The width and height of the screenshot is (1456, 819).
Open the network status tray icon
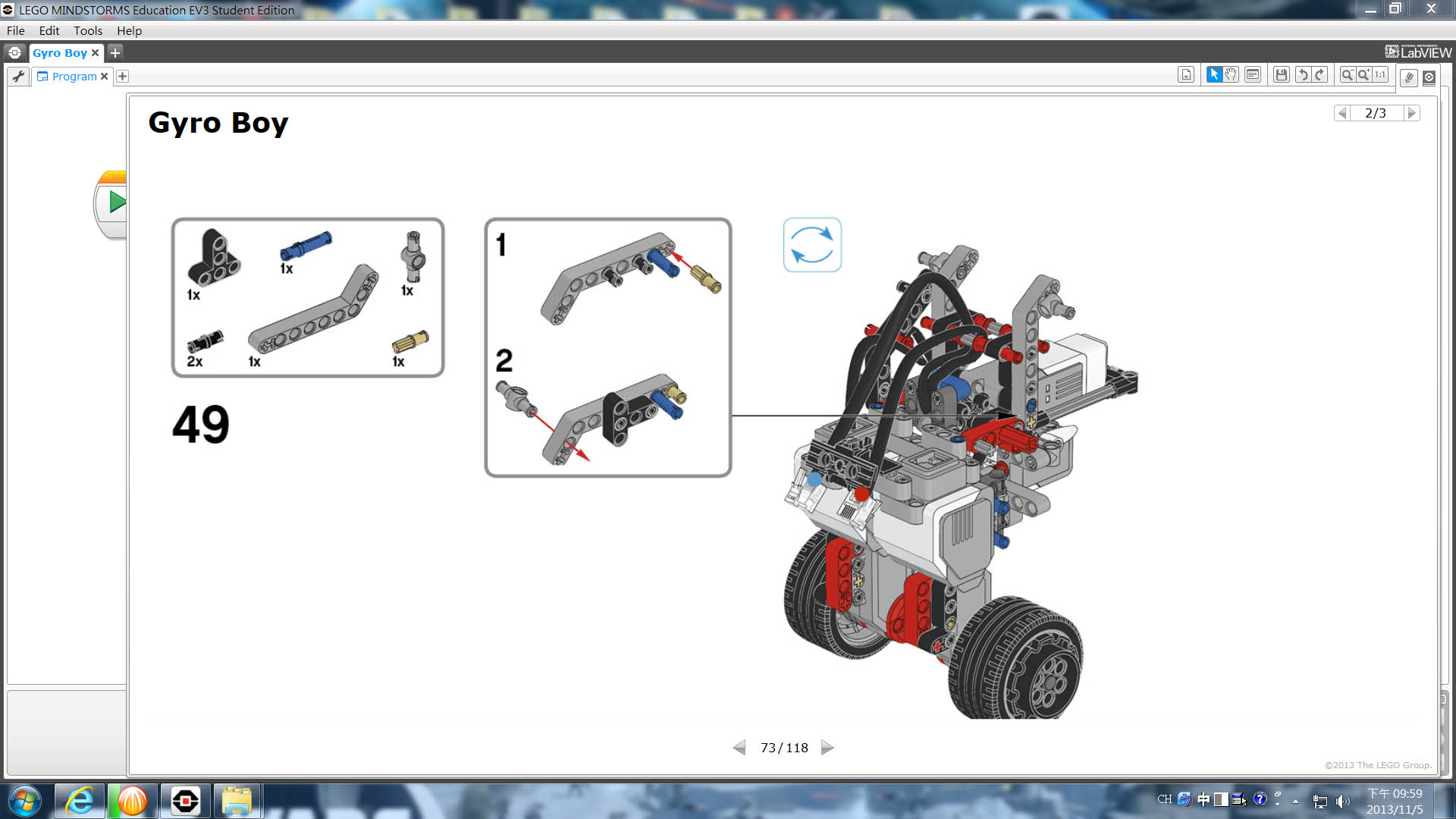pos(1320,801)
